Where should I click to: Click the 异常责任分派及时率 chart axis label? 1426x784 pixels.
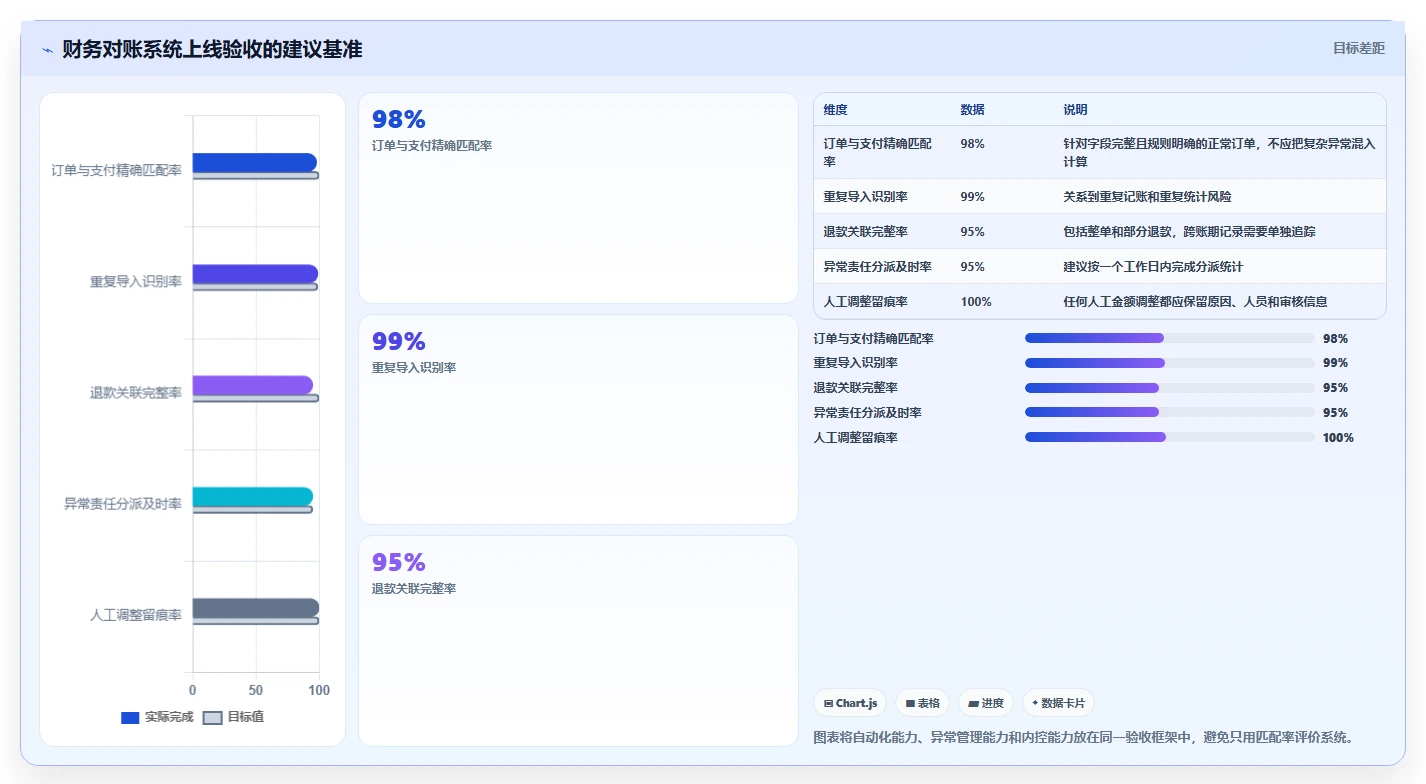coord(122,504)
